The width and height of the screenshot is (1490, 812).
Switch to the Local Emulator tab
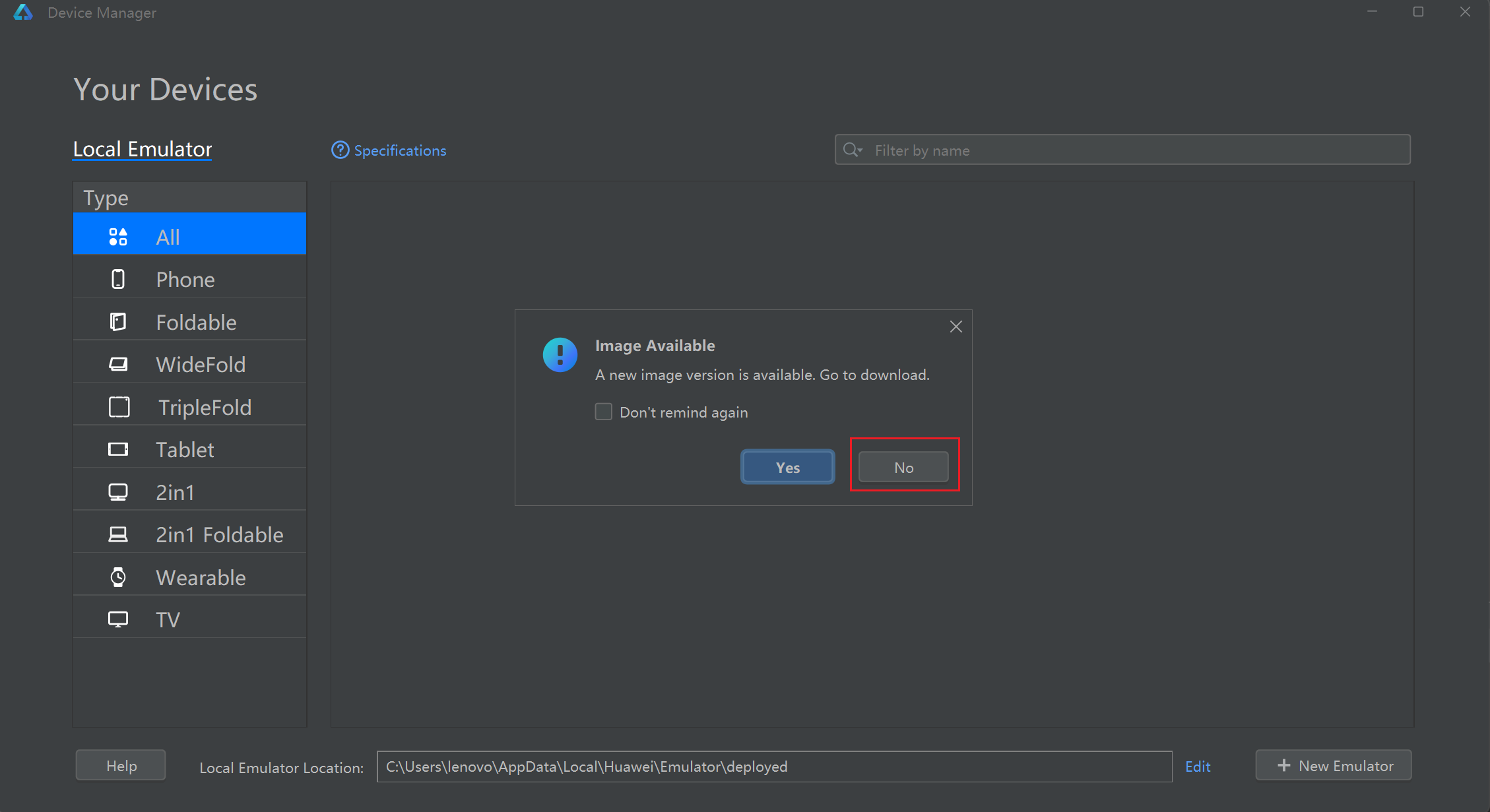(x=143, y=149)
